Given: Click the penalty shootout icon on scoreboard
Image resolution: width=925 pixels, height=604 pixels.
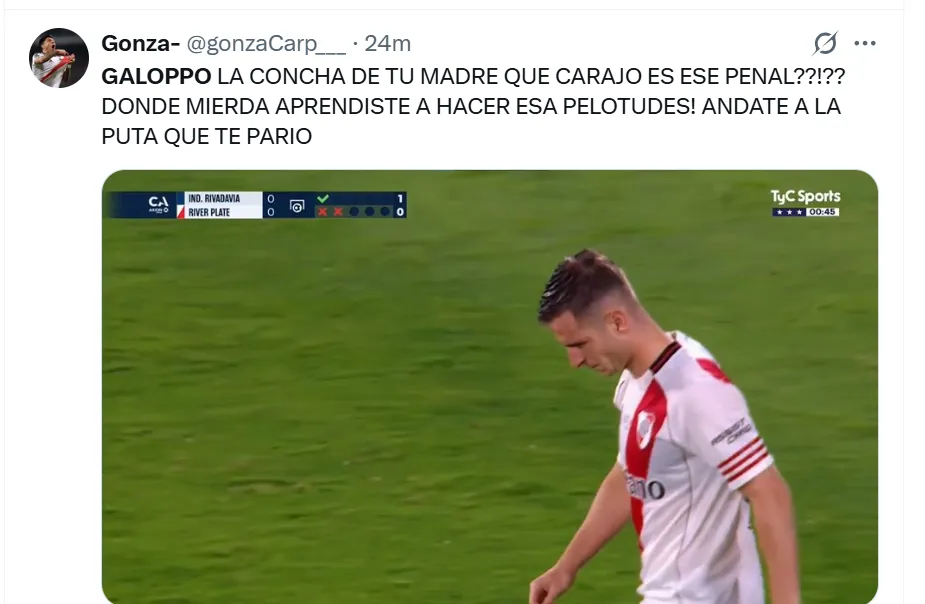Looking at the screenshot, I should pyautogui.click(x=297, y=206).
